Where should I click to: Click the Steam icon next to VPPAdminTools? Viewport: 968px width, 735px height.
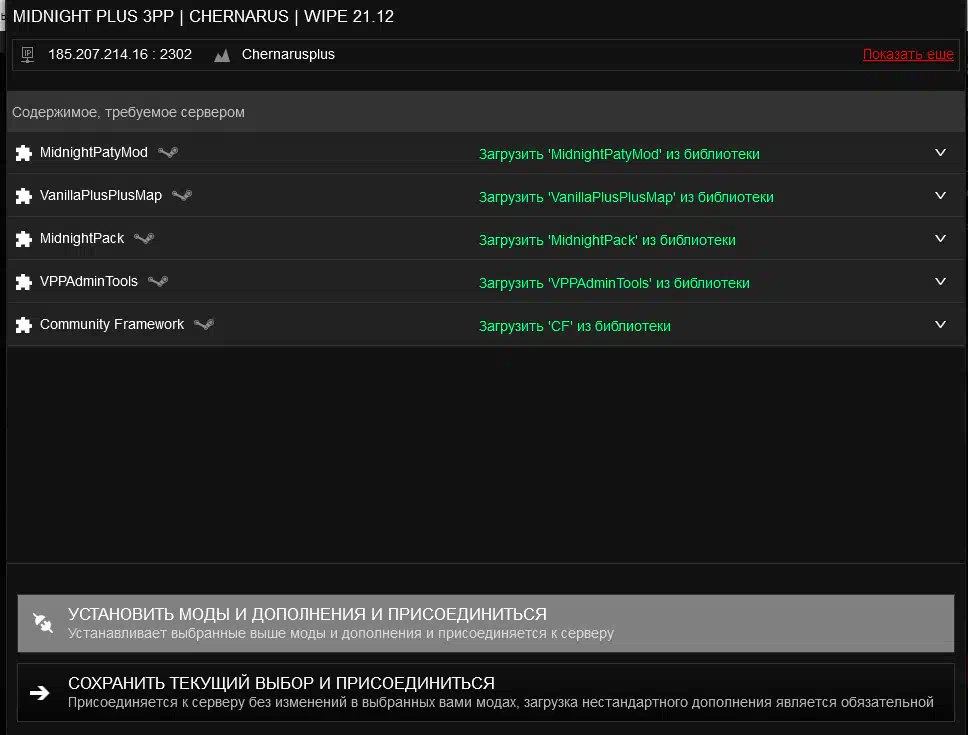[158, 282]
